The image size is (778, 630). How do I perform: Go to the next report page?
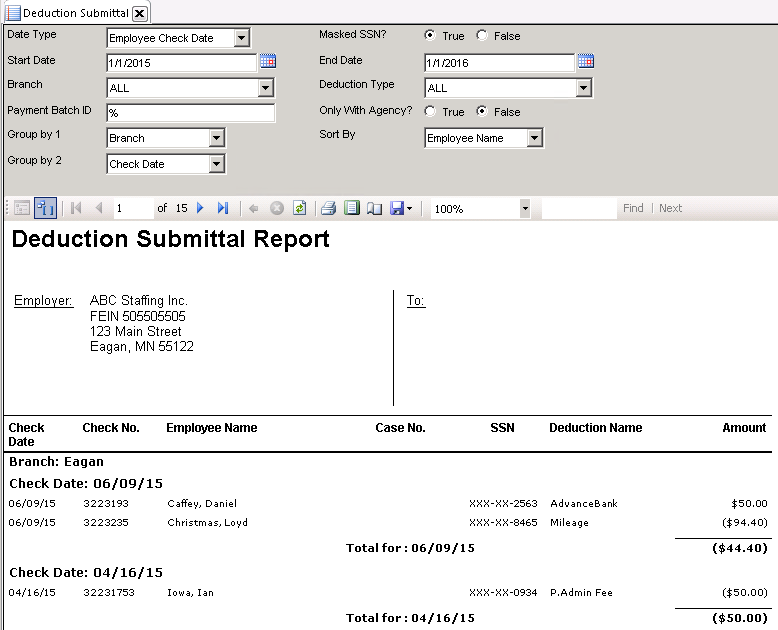pyautogui.click(x=200, y=208)
